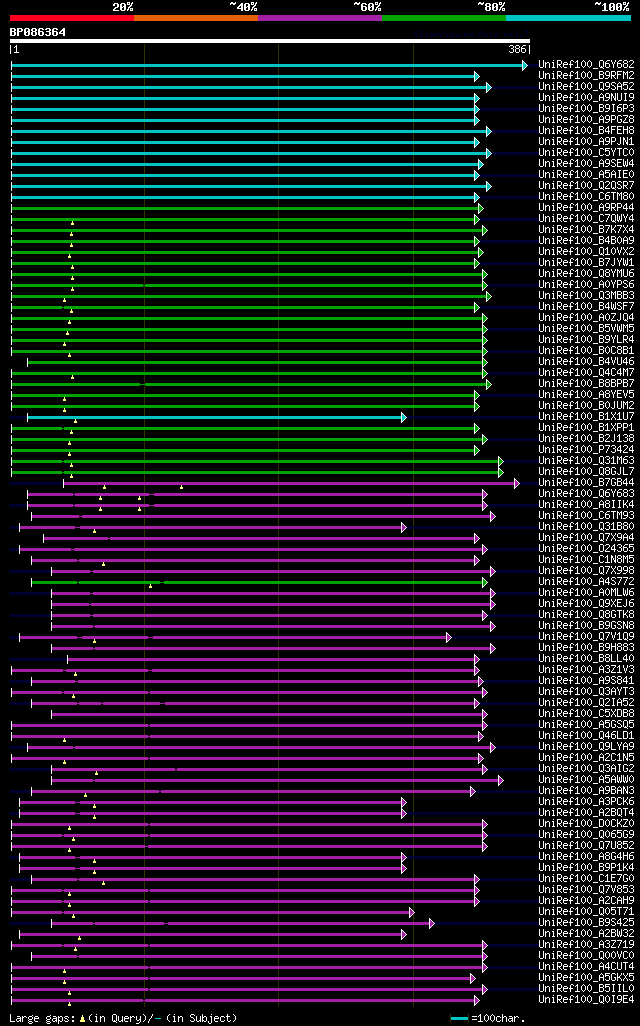The width and height of the screenshot is (640, 1026).
Task: Open hit UniRef100_Q8GJL7
Action: coord(586,472)
